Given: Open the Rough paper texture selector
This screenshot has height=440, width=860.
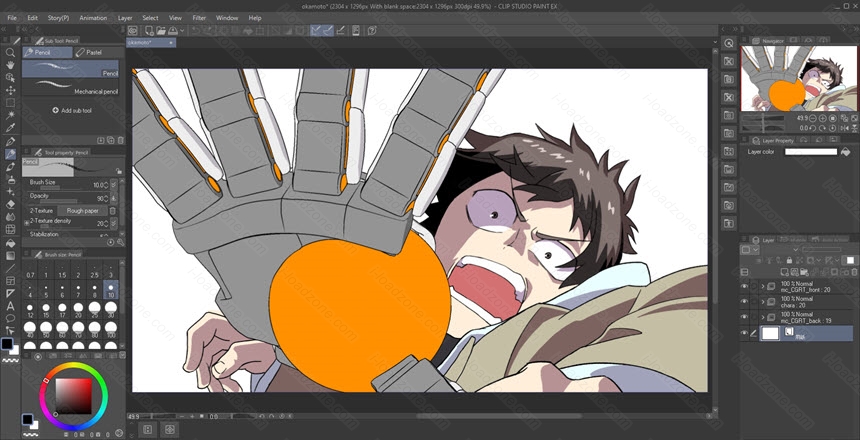Looking at the screenshot, I should click(x=83, y=211).
